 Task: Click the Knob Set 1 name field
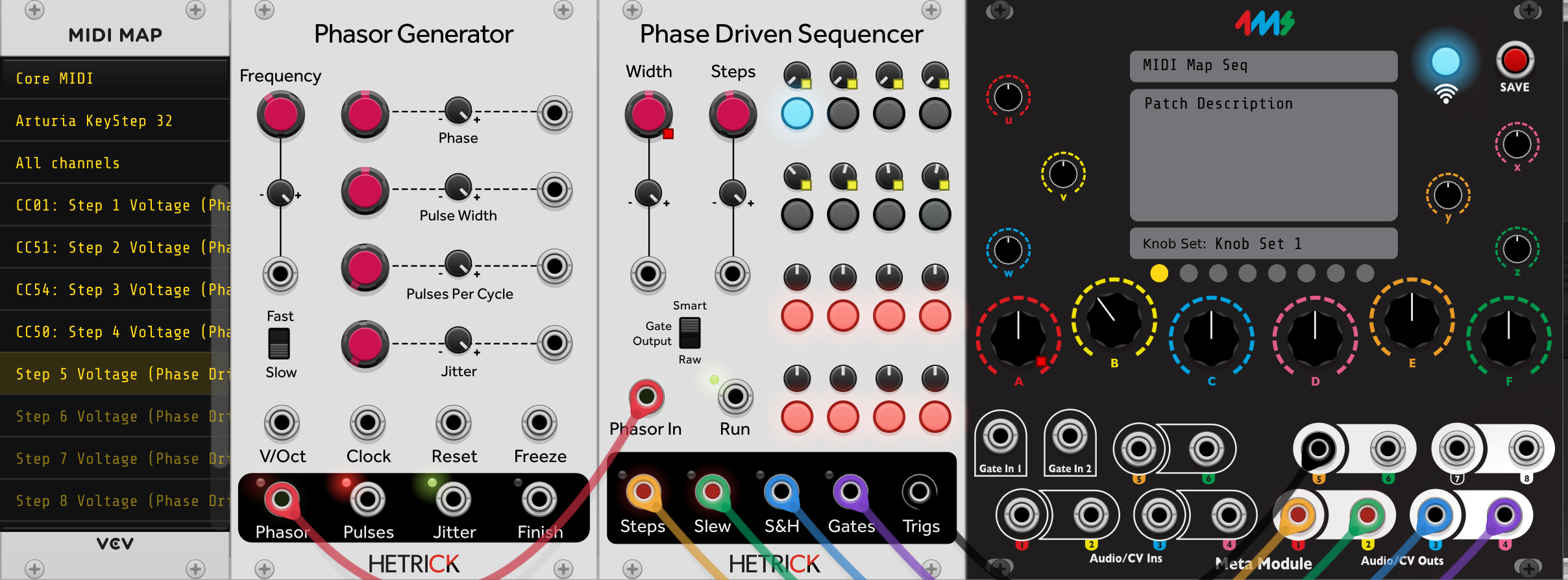pyautogui.click(x=1263, y=244)
